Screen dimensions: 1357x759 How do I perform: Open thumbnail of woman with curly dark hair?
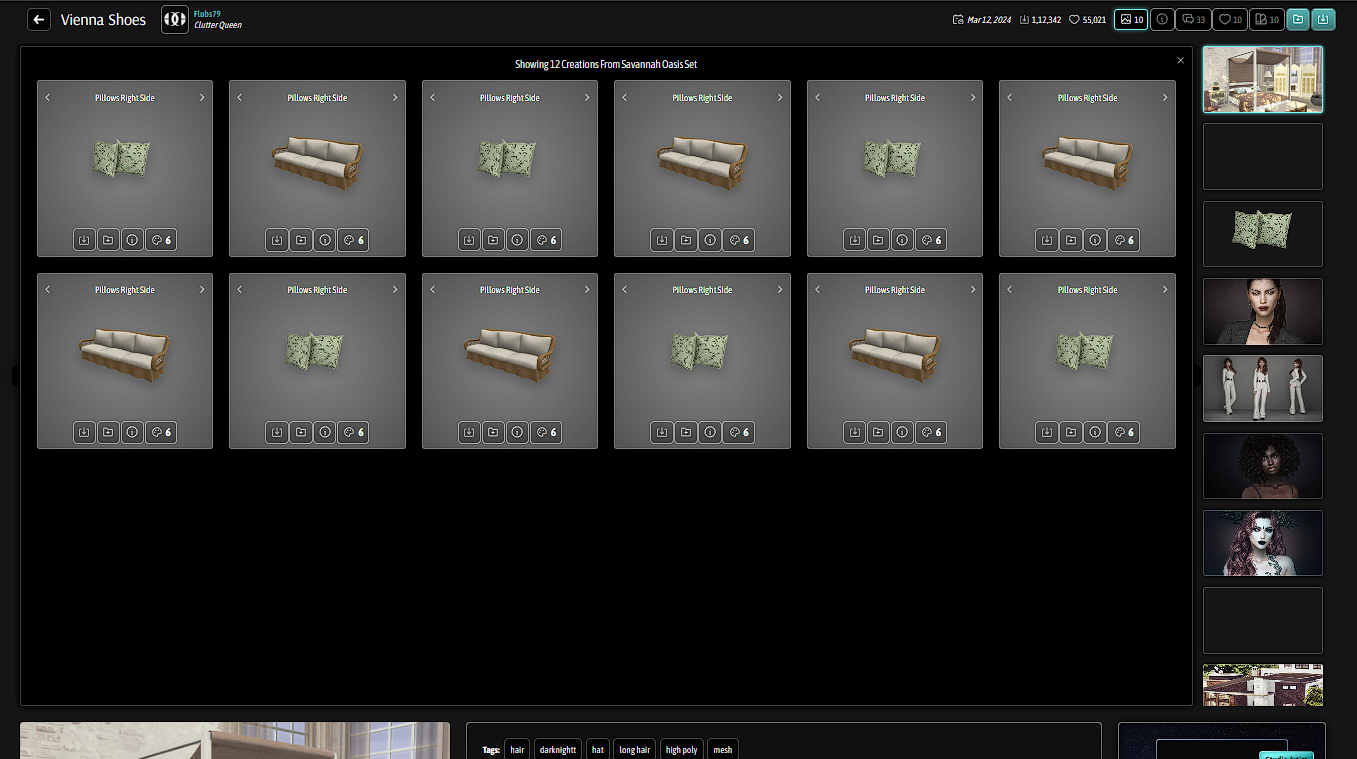pos(1262,465)
